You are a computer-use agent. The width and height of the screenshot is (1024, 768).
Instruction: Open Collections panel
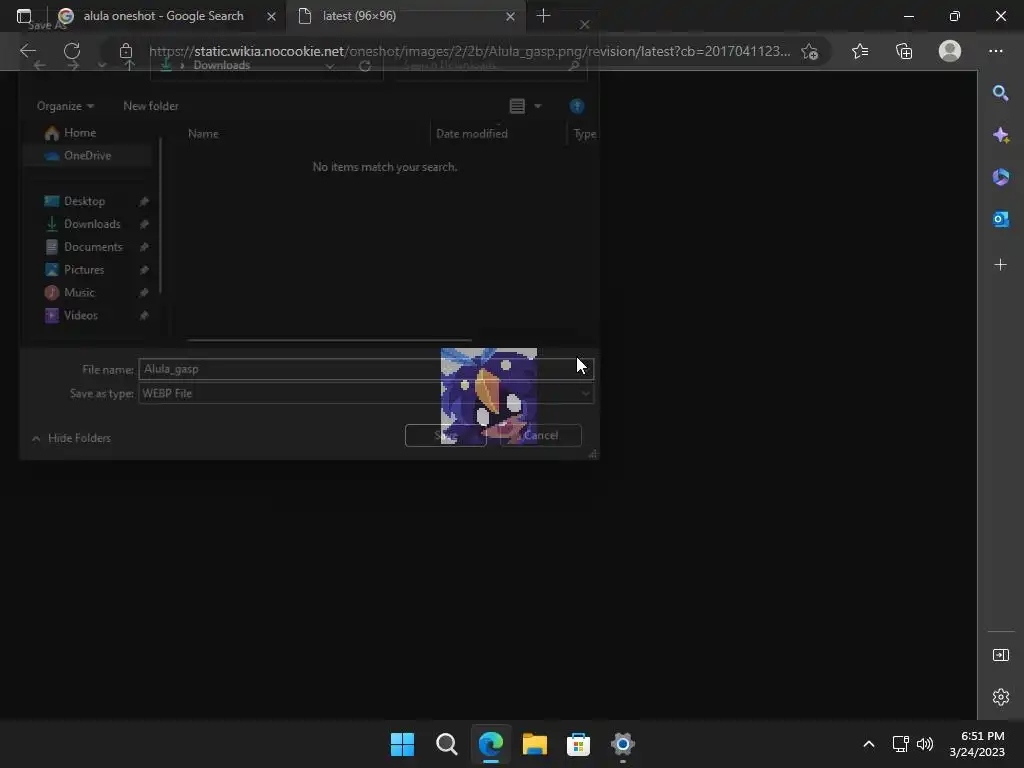tap(904, 51)
